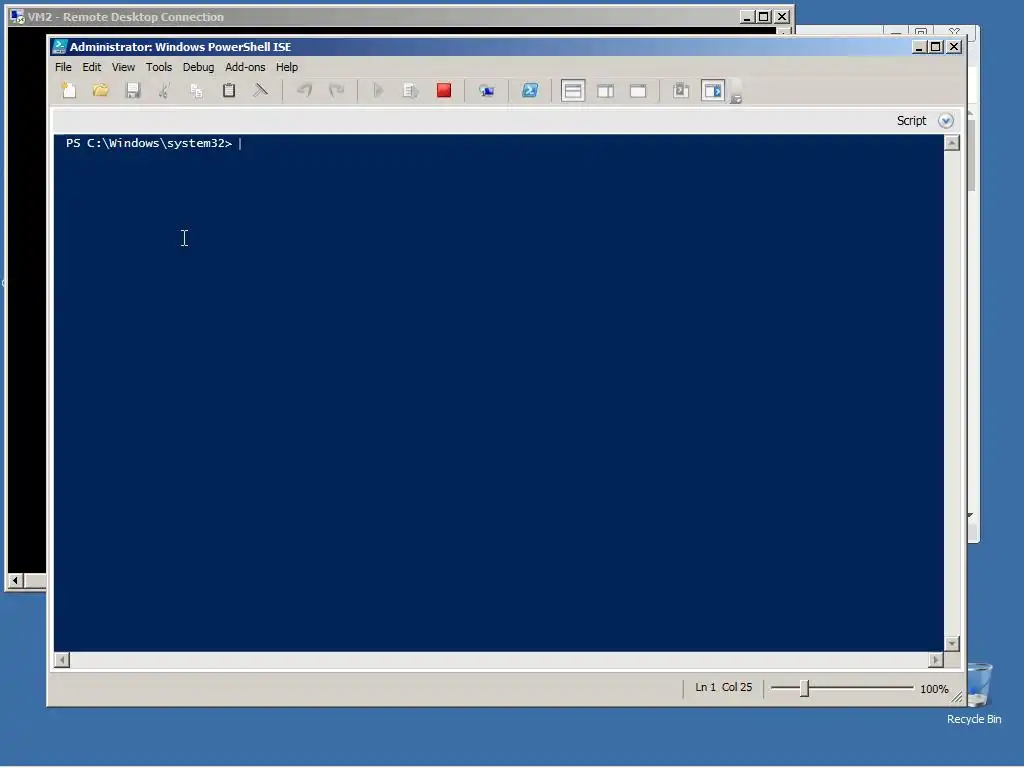
Task: Click the Copy icon in toolbar
Action: coord(197,91)
